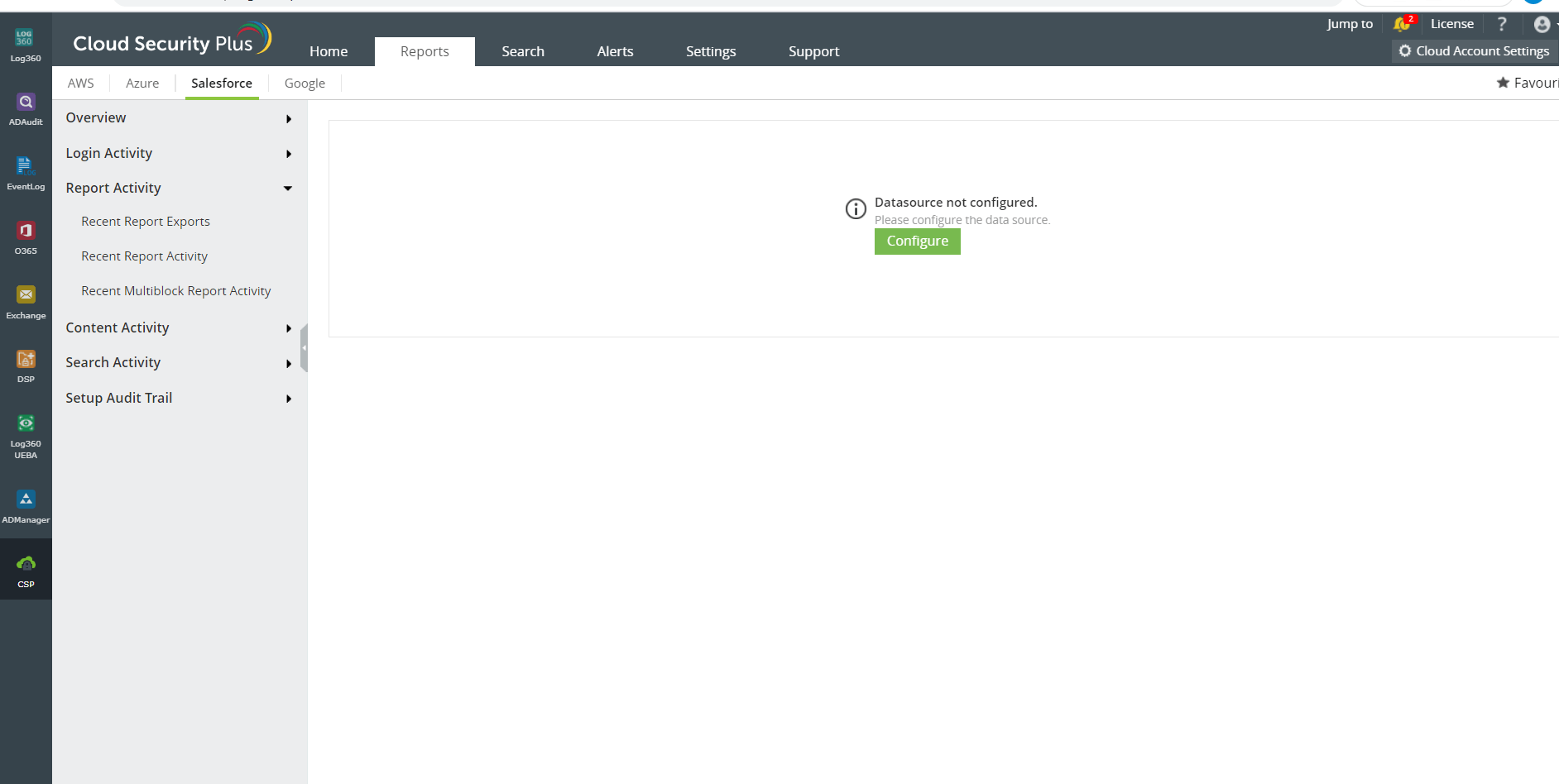This screenshot has height=784, width=1559.
Task: Select the Reports tab
Action: [425, 51]
